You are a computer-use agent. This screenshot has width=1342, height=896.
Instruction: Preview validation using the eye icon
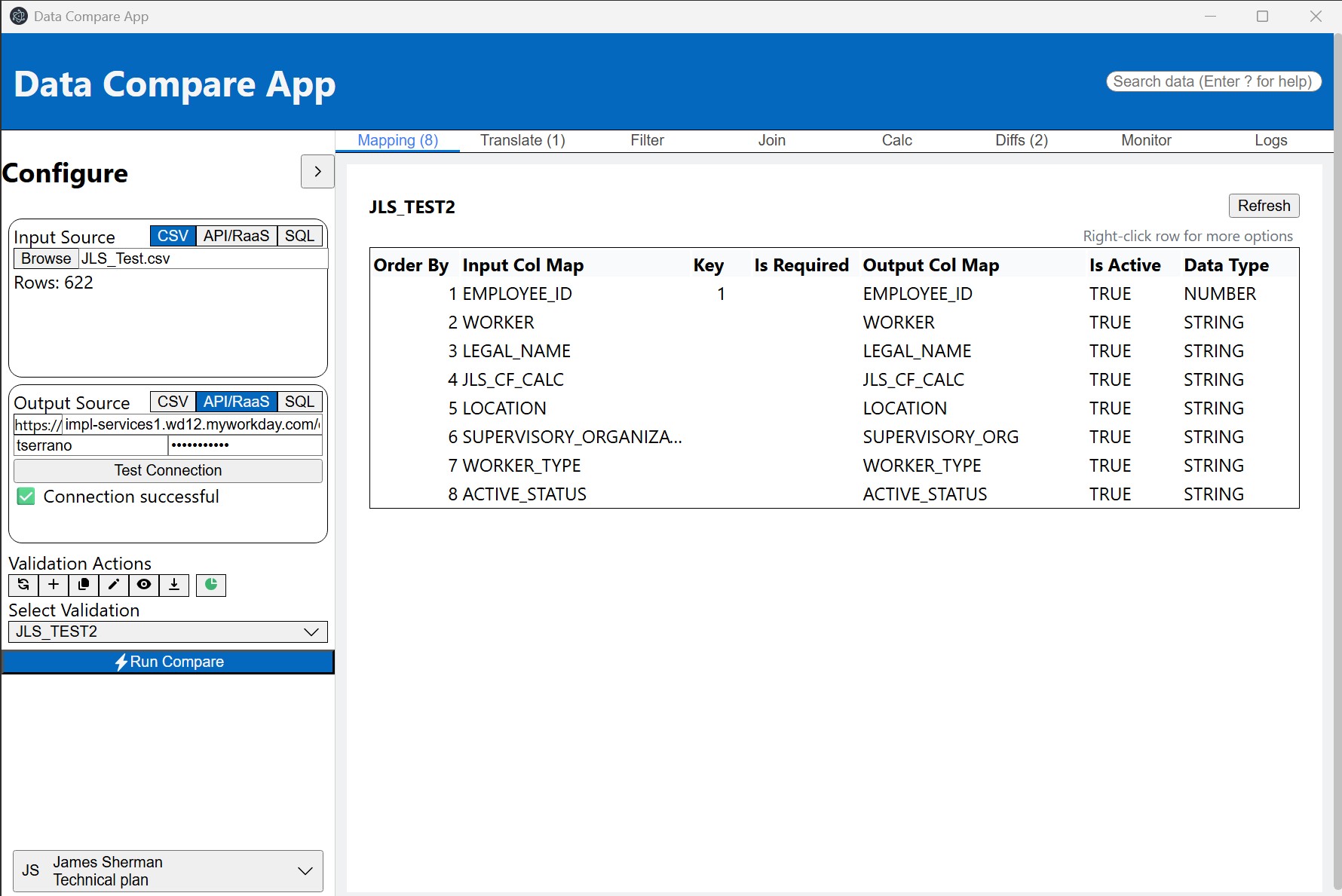click(x=143, y=585)
